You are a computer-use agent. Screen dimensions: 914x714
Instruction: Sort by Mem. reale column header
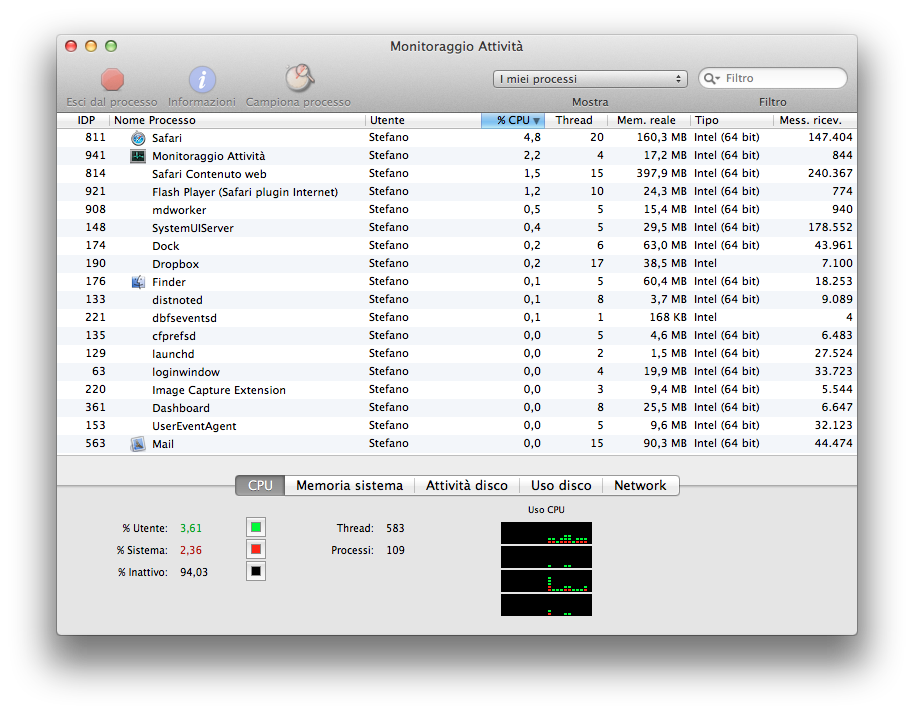pyautogui.click(x=649, y=120)
